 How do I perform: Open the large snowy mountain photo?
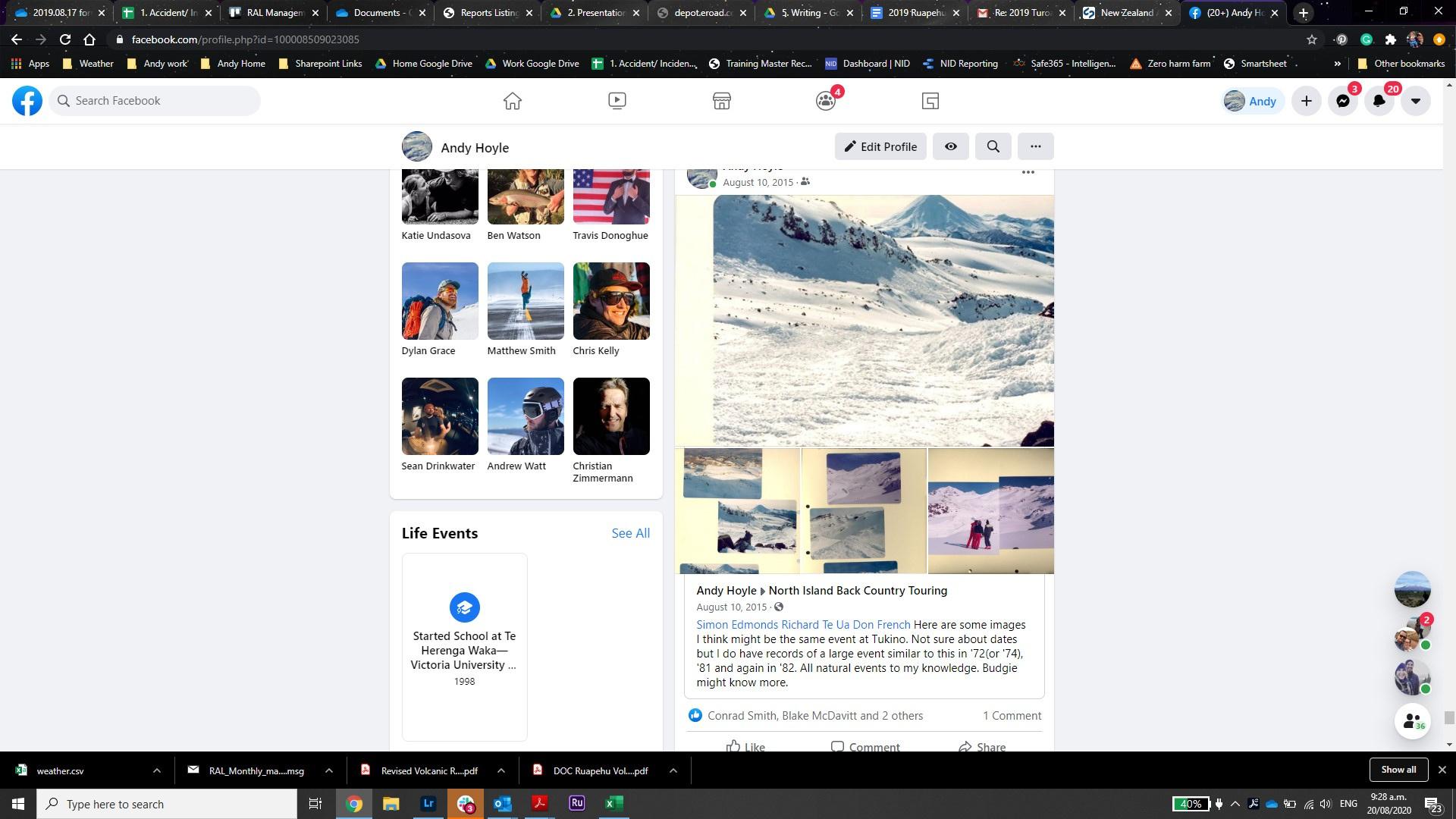[864, 321]
